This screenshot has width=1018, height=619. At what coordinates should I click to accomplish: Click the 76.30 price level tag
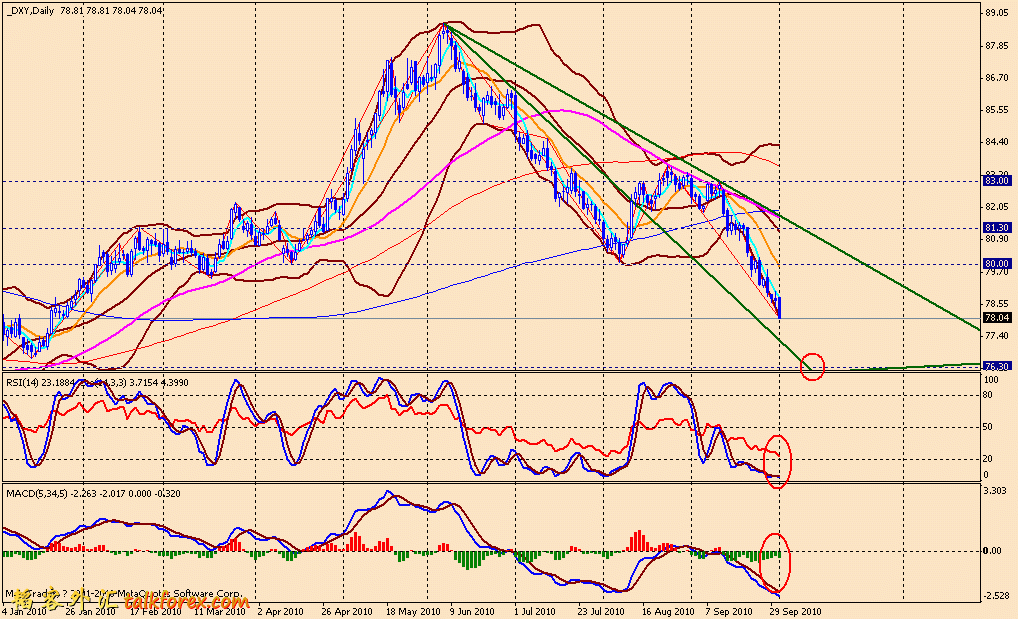coord(996,366)
